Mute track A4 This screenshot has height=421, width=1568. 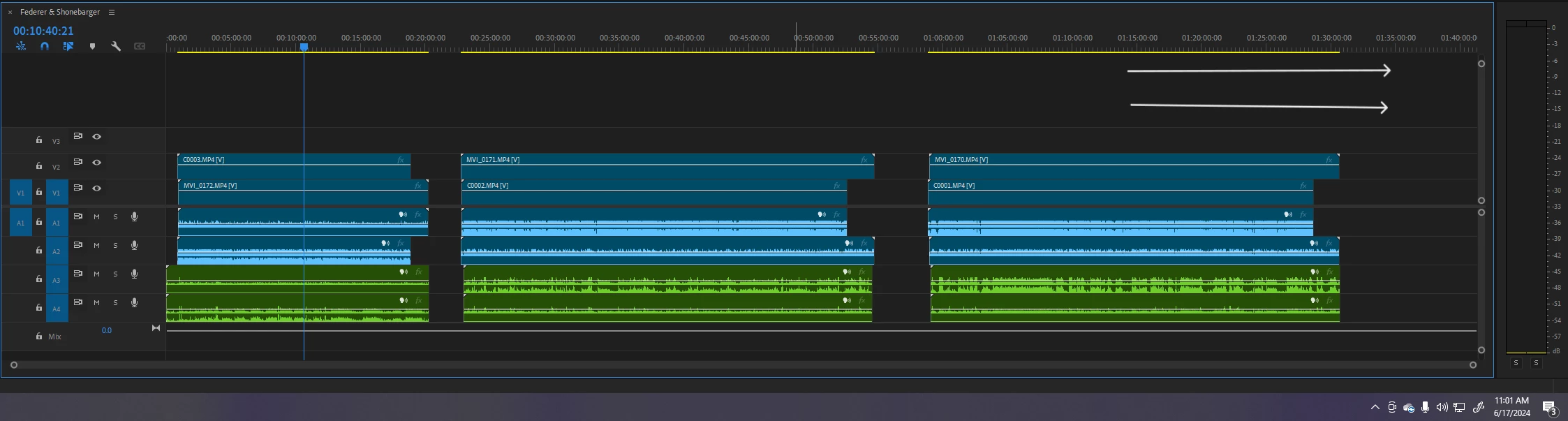tap(97, 303)
